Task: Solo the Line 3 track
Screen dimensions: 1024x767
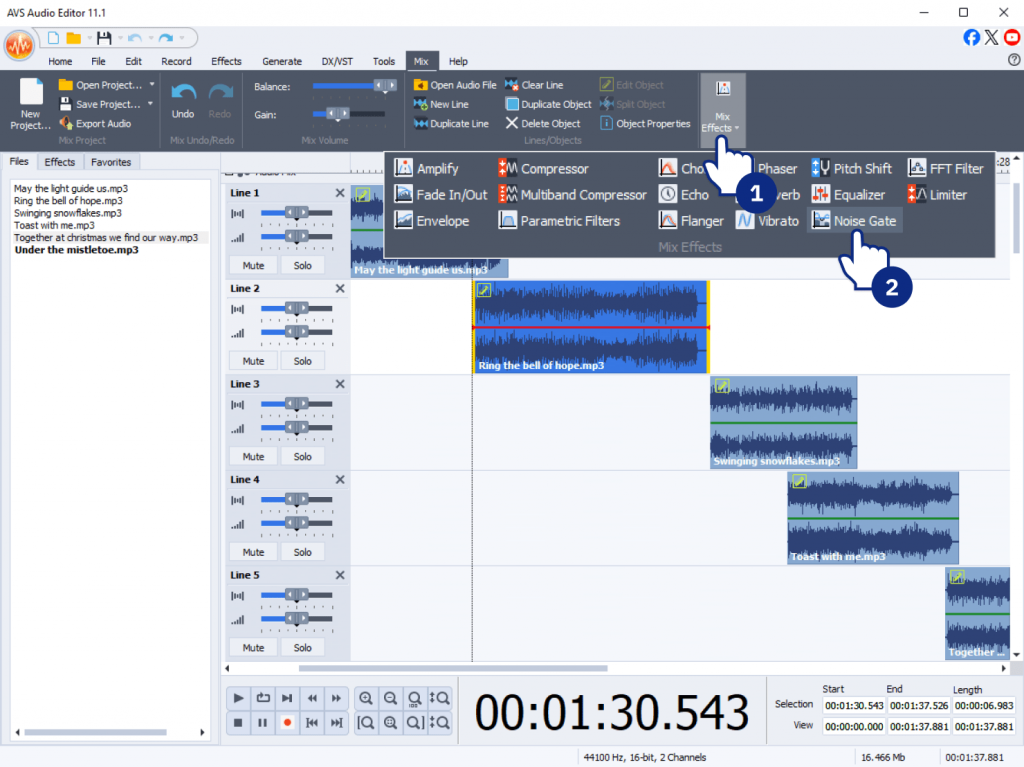Action: click(x=302, y=457)
